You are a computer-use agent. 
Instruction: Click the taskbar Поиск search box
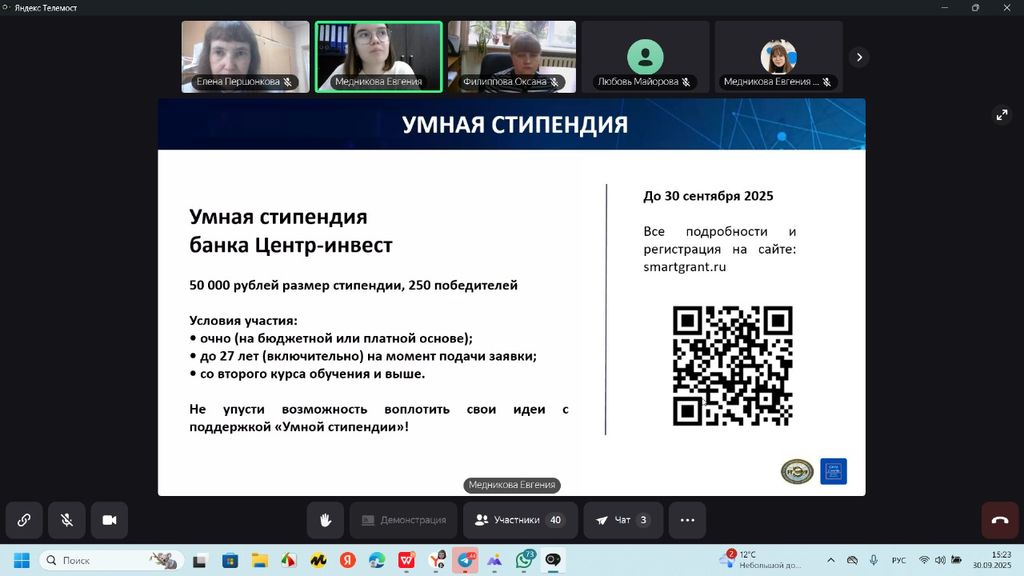pyautogui.click(x=110, y=560)
